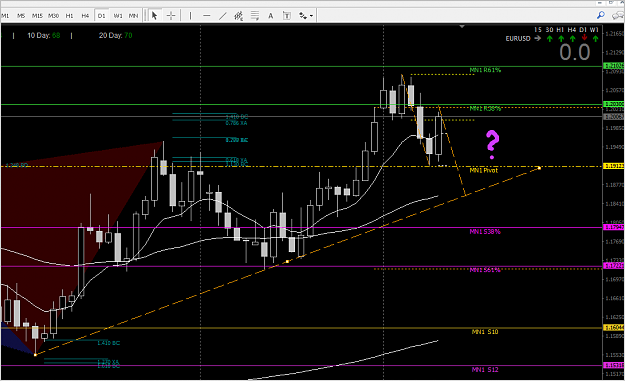Image resolution: width=625 pixels, height=381 pixels.
Task: Select the D1 daily timeframe button
Action: pos(101,16)
